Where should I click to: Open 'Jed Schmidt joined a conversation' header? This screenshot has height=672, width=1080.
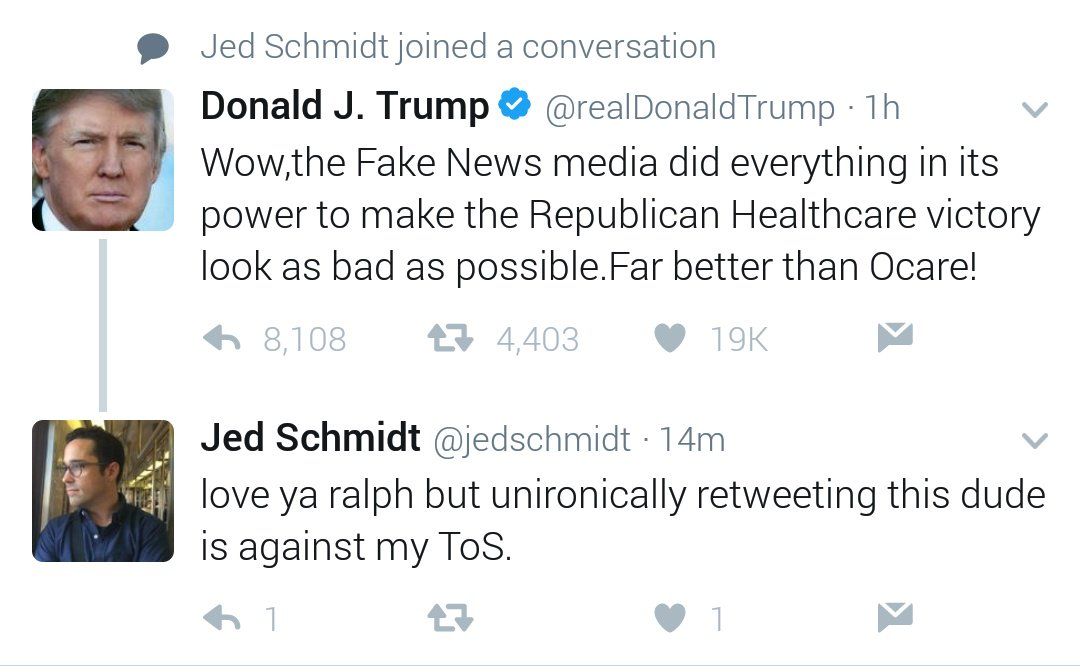click(458, 48)
